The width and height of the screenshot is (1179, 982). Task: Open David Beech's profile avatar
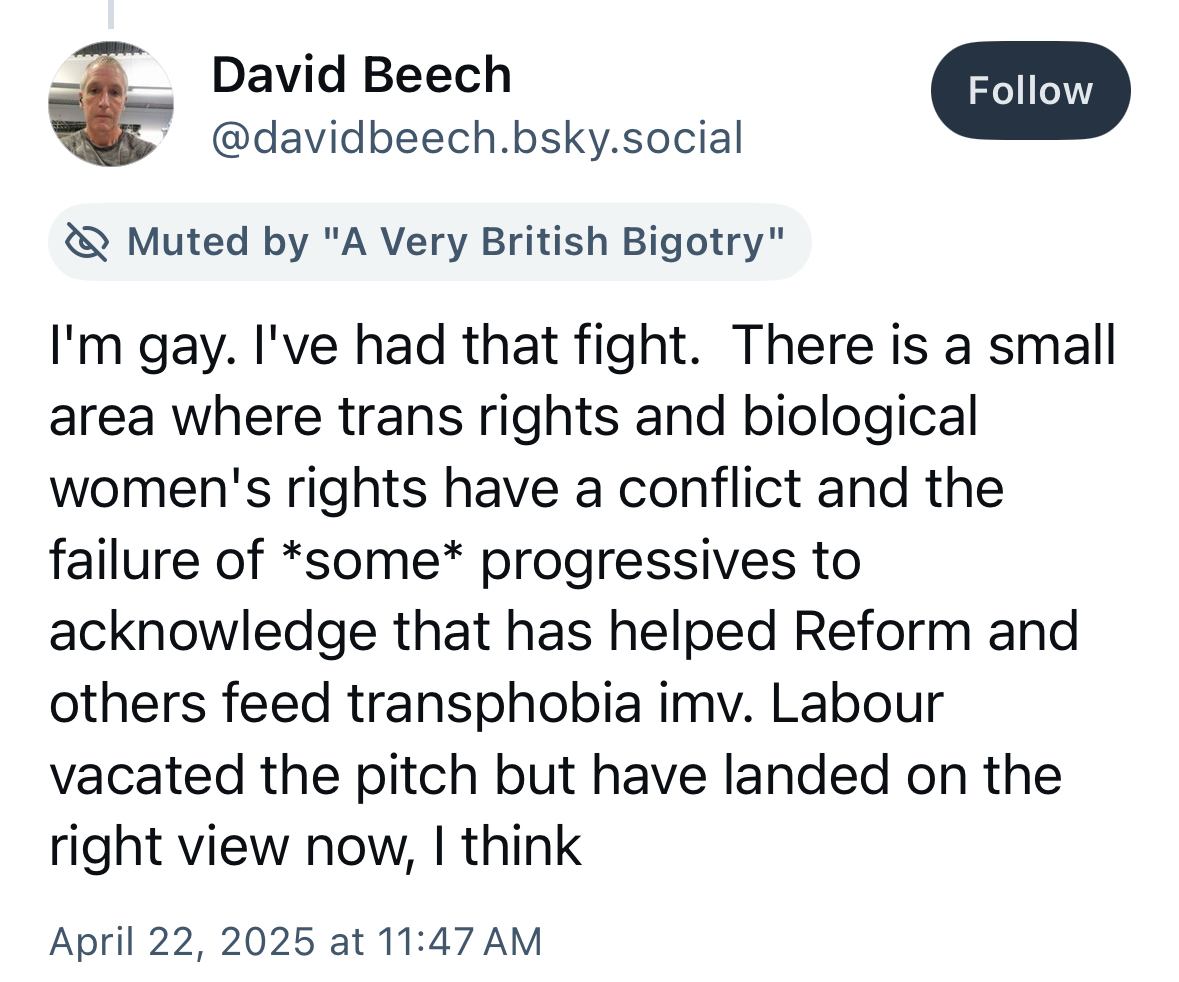pyautogui.click(x=111, y=104)
